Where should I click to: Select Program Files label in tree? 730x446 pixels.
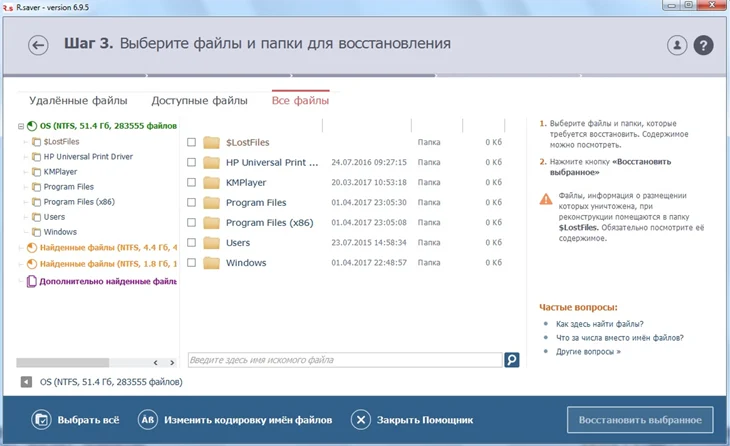pyautogui.click(x=68, y=187)
